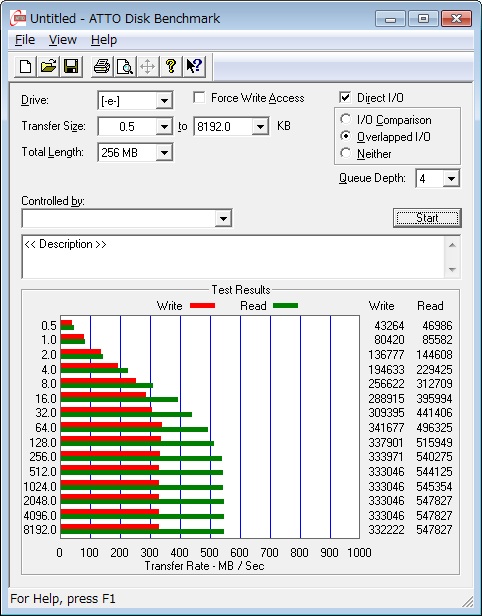Open the View menu
Image resolution: width=482 pixels, height=616 pixels.
pos(62,40)
